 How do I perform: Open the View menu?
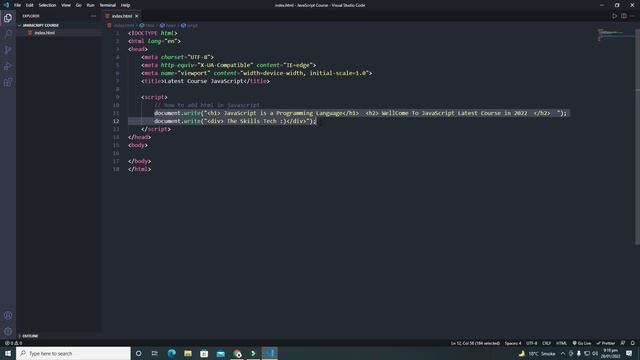tap(66, 5)
